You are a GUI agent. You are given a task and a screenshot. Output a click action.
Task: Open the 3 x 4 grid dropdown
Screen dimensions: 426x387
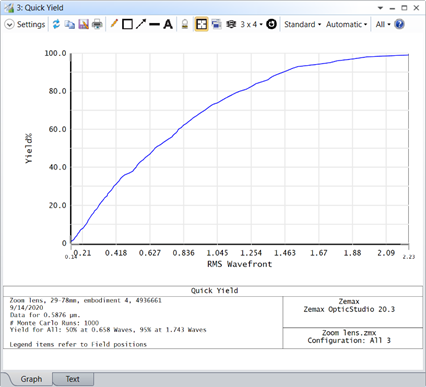pyautogui.click(x=251, y=24)
